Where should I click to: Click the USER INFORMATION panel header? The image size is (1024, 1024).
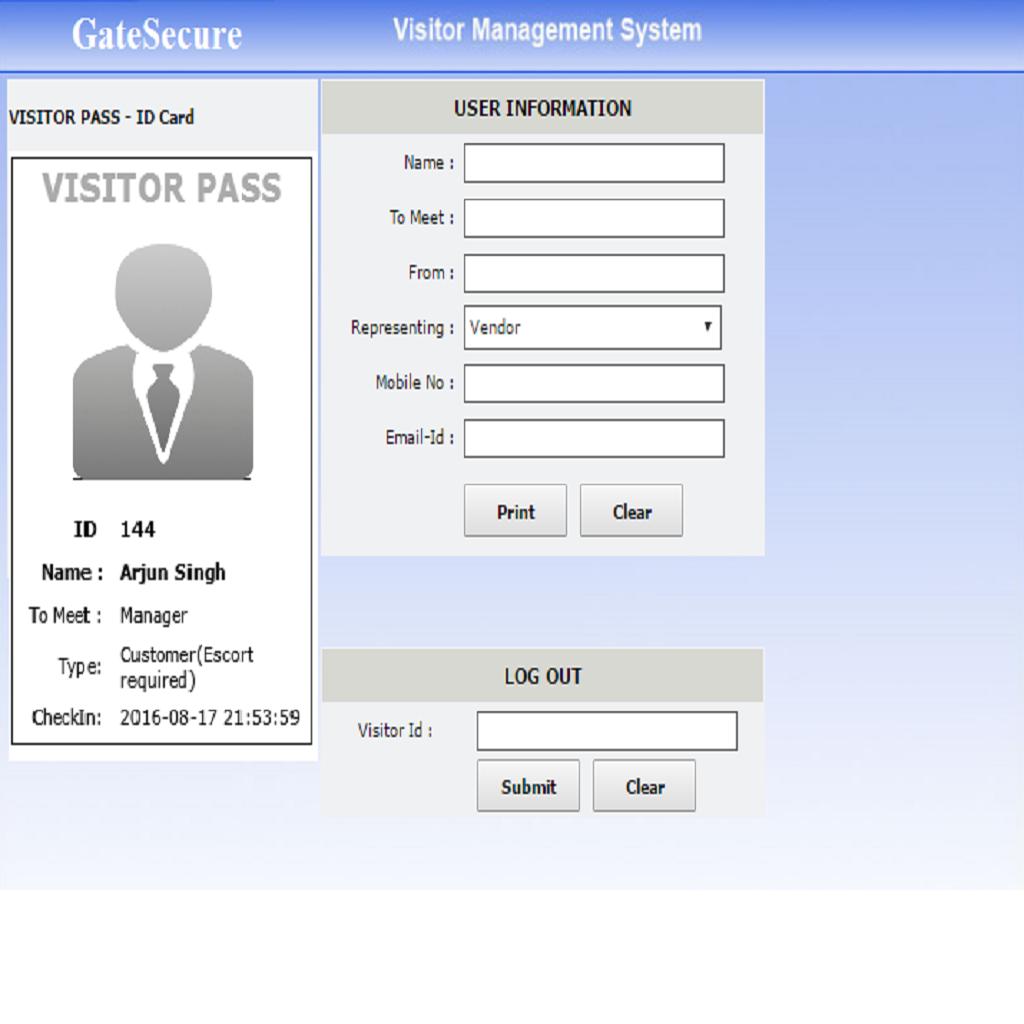[x=542, y=108]
